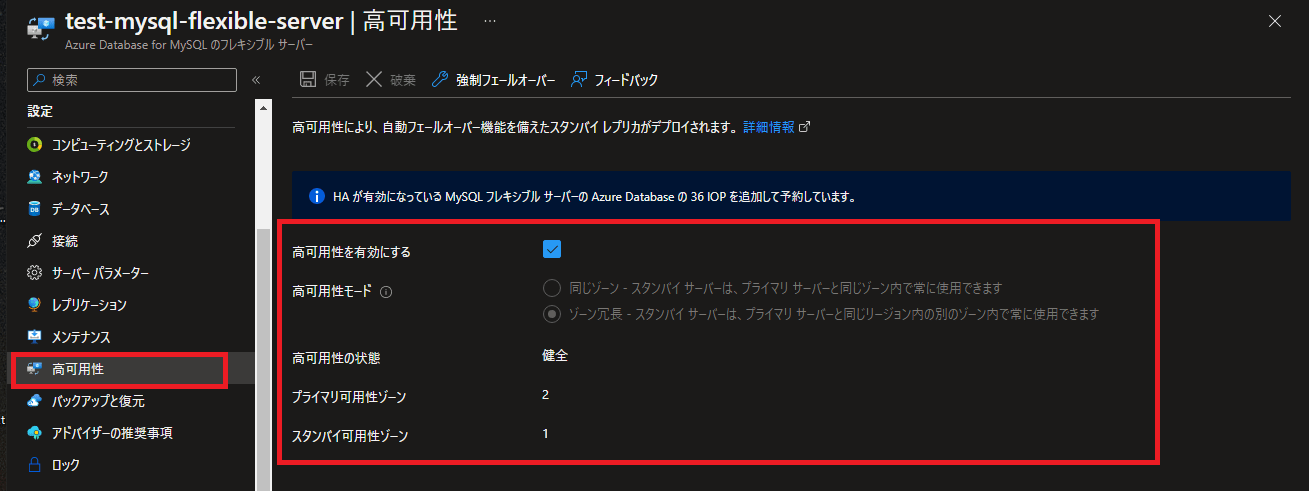Click the バックアップと復元 cloud icon
Viewport: 1309px width, 491px height.
pos(34,401)
